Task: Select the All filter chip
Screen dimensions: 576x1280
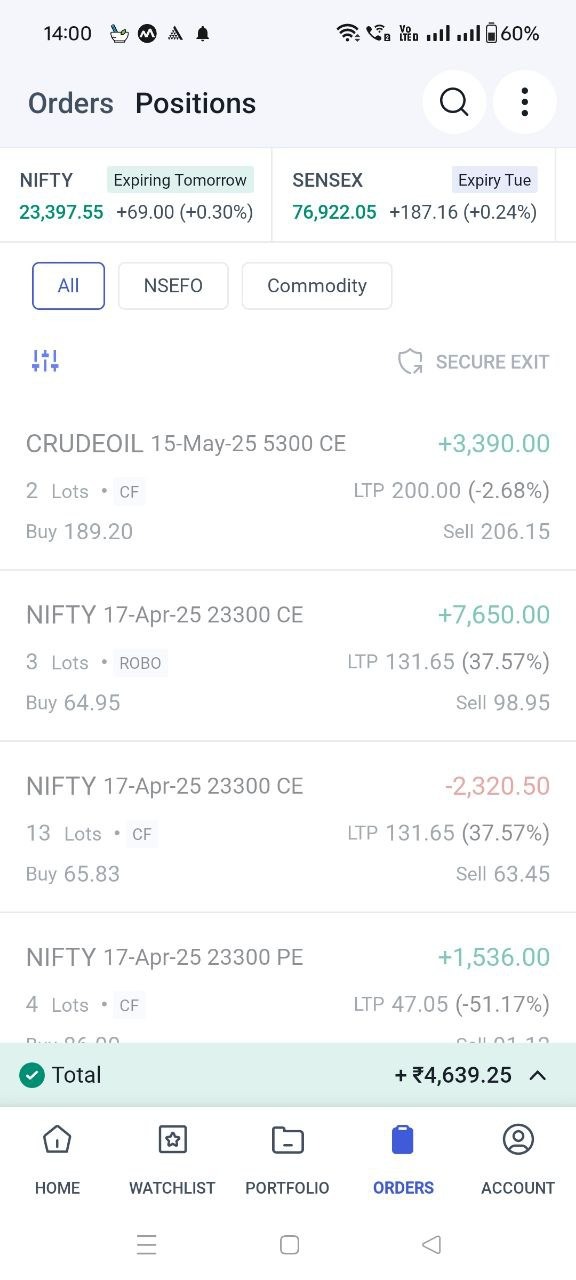Action: [x=68, y=286]
